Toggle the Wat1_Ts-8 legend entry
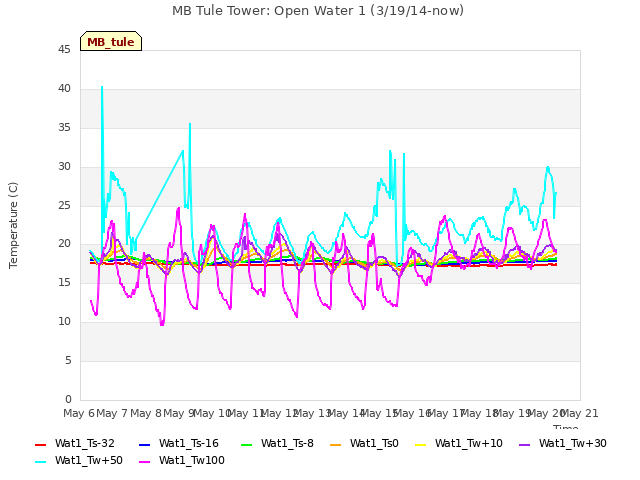640x480 pixels. click(277, 443)
